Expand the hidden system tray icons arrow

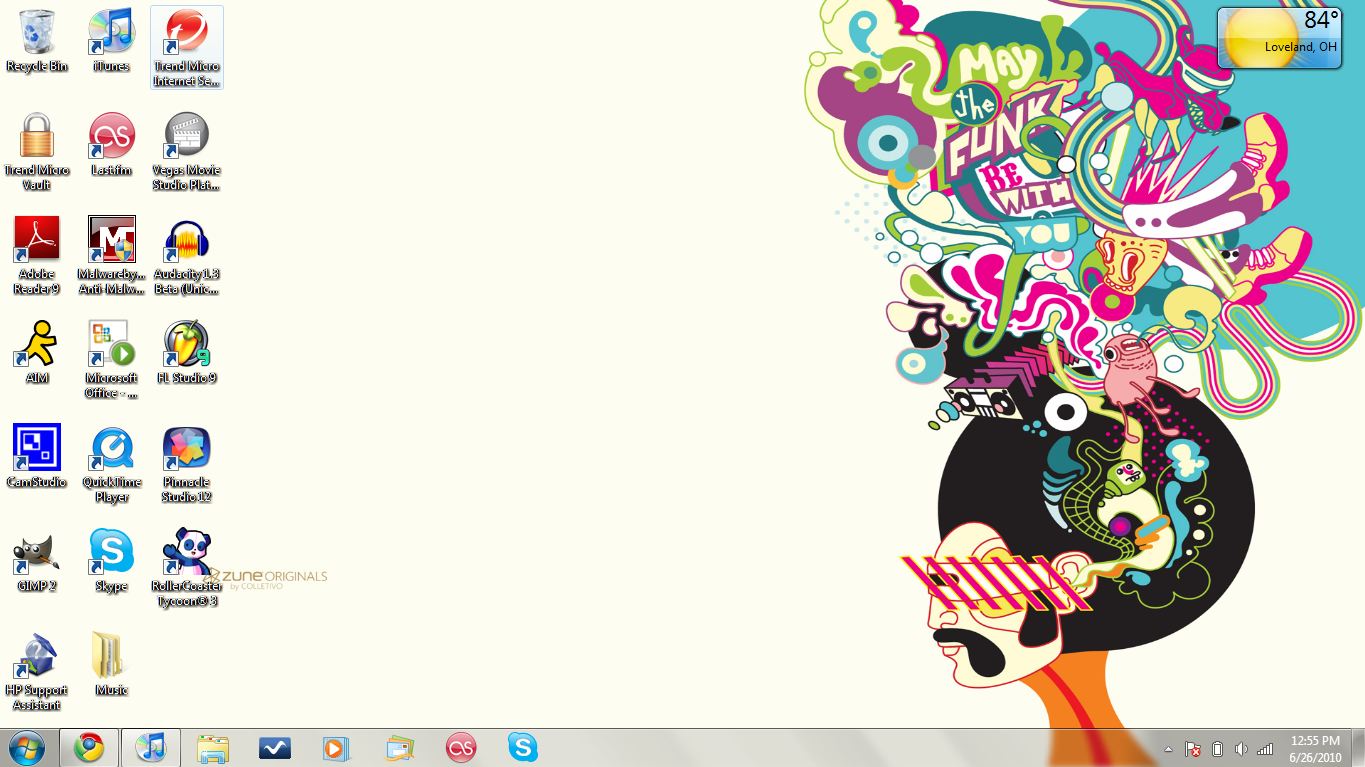point(1168,749)
